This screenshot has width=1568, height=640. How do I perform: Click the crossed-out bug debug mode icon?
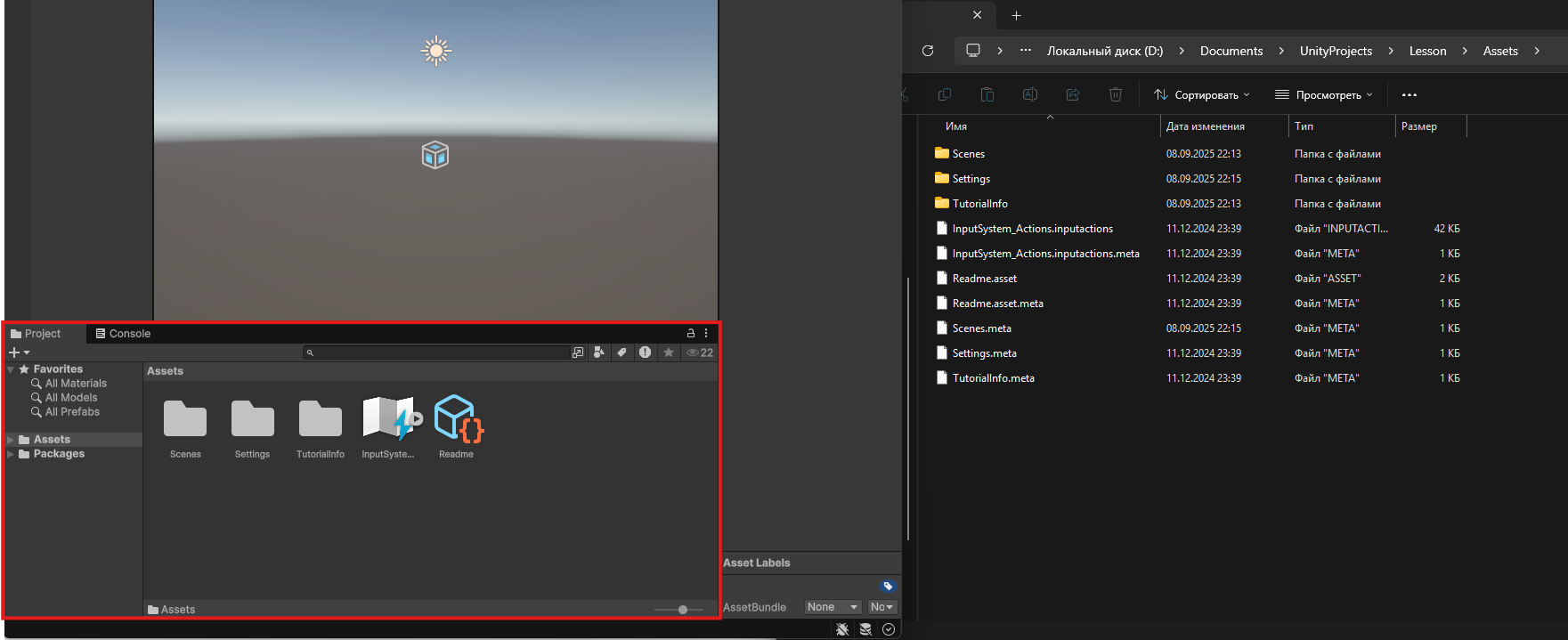(x=842, y=629)
